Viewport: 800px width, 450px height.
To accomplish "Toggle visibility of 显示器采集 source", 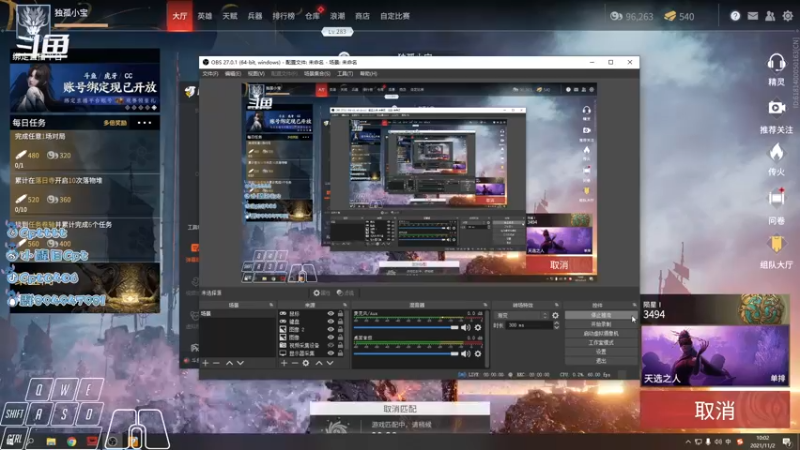I will point(331,353).
